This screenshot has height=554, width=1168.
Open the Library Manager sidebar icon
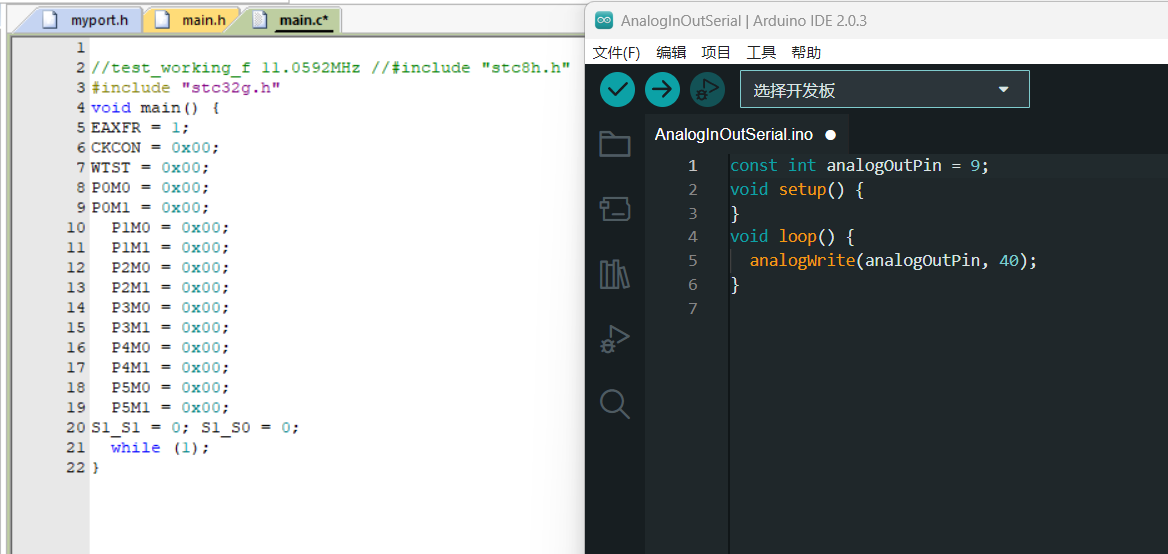(614, 274)
